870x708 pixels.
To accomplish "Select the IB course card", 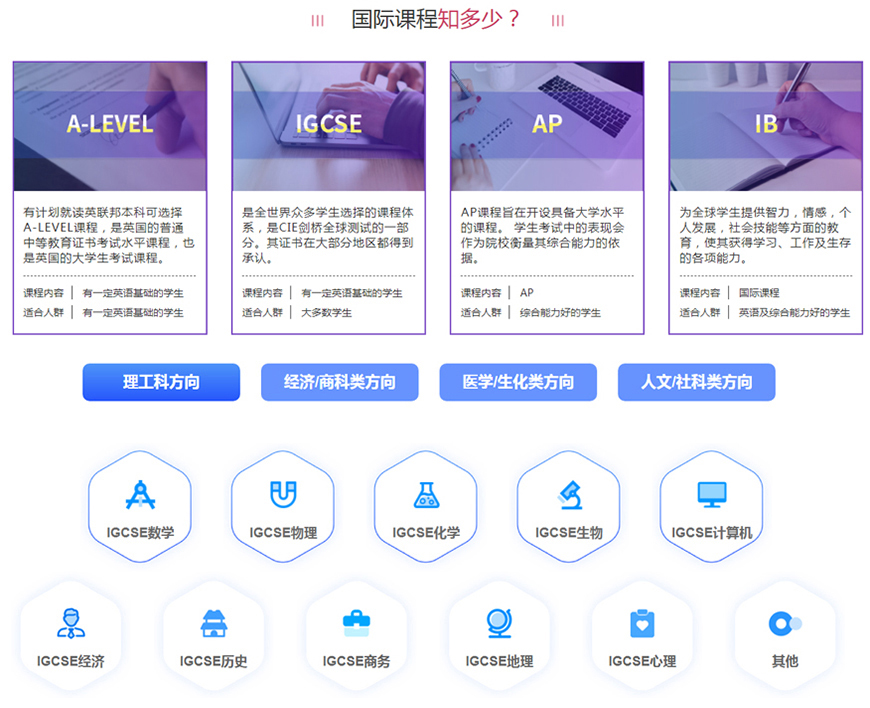I will click(x=765, y=123).
